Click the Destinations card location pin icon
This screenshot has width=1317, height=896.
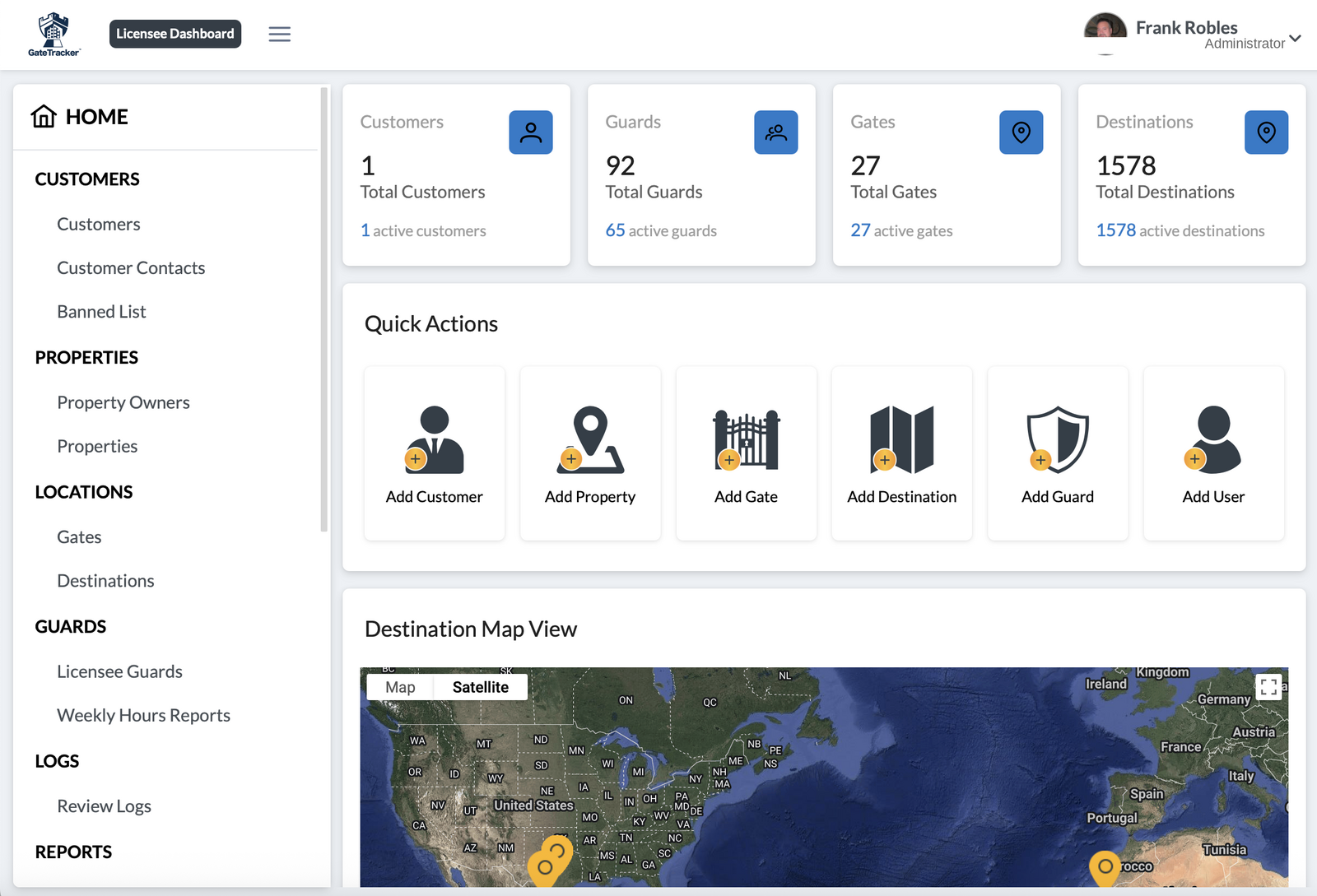[1267, 132]
